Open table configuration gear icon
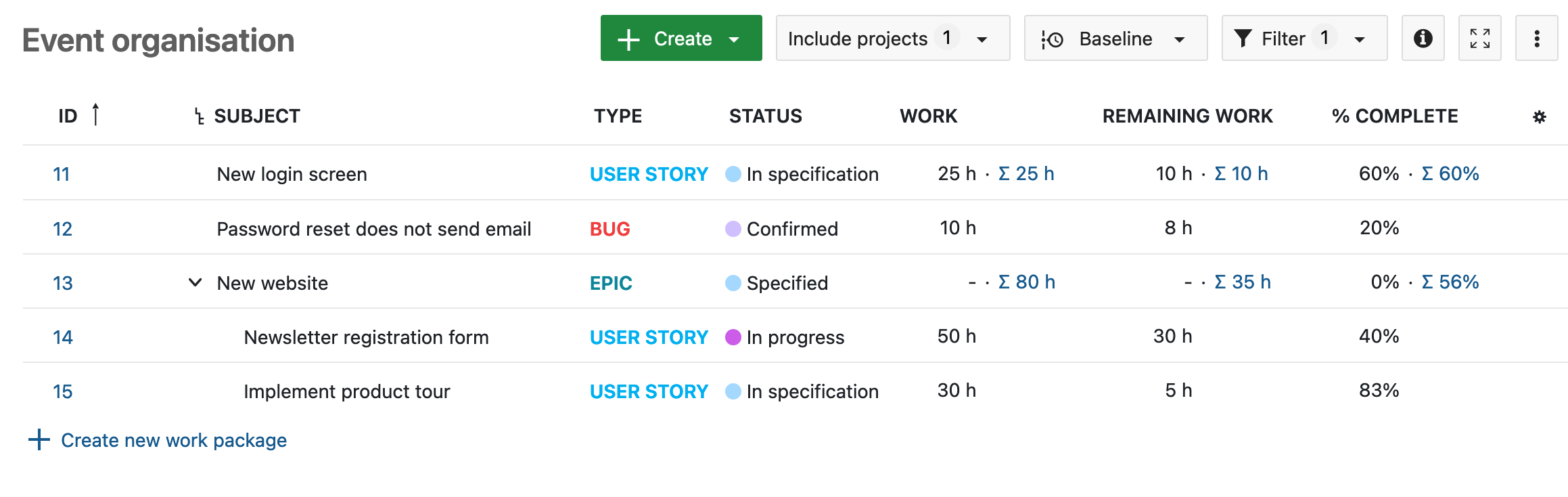The height and width of the screenshot is (497, 1568). point(1539,117)
